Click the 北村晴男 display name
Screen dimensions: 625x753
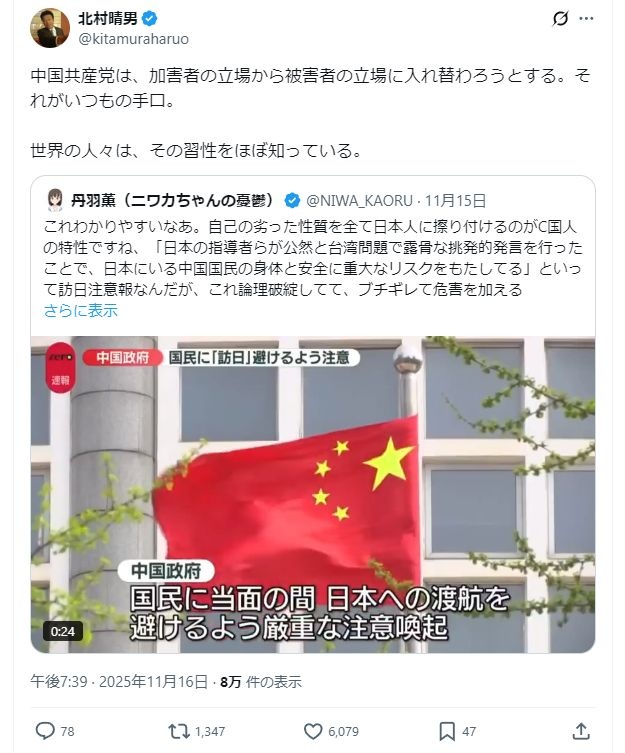tap(108, 19)
